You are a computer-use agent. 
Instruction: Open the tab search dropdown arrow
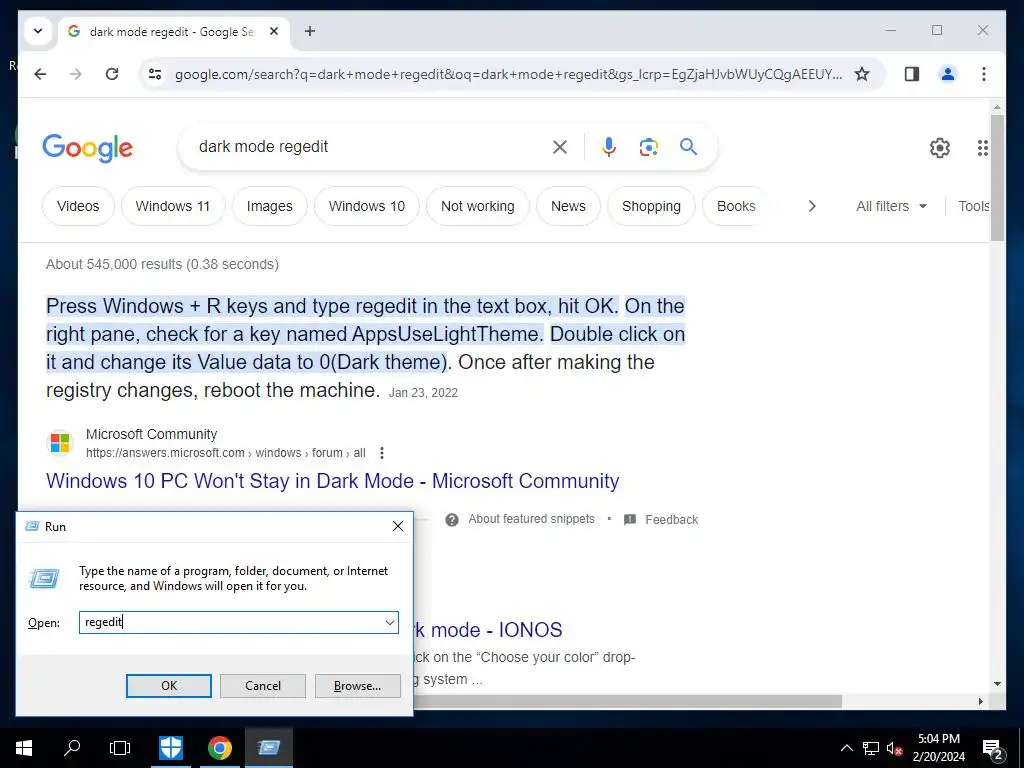[x=38, y=31]
